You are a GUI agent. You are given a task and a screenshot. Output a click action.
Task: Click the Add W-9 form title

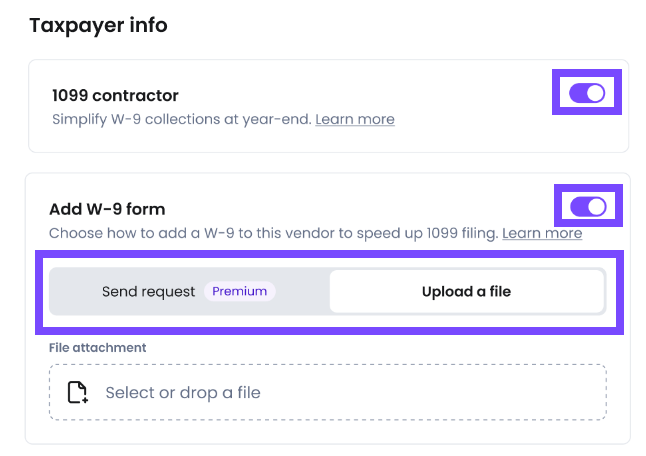pyautogui.click(x=107, y=209)
